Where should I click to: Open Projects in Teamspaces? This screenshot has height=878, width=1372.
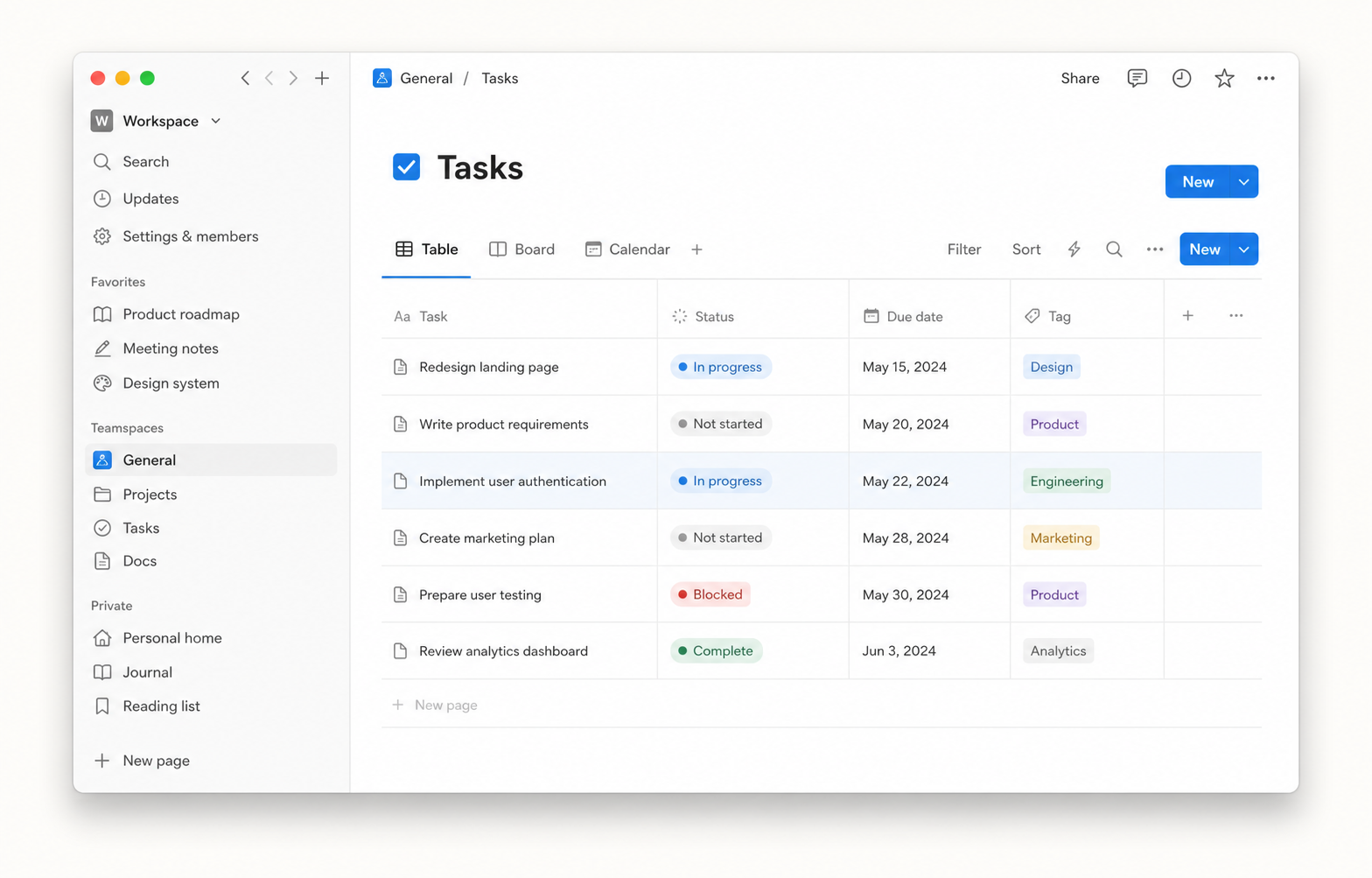click(211, 495)
